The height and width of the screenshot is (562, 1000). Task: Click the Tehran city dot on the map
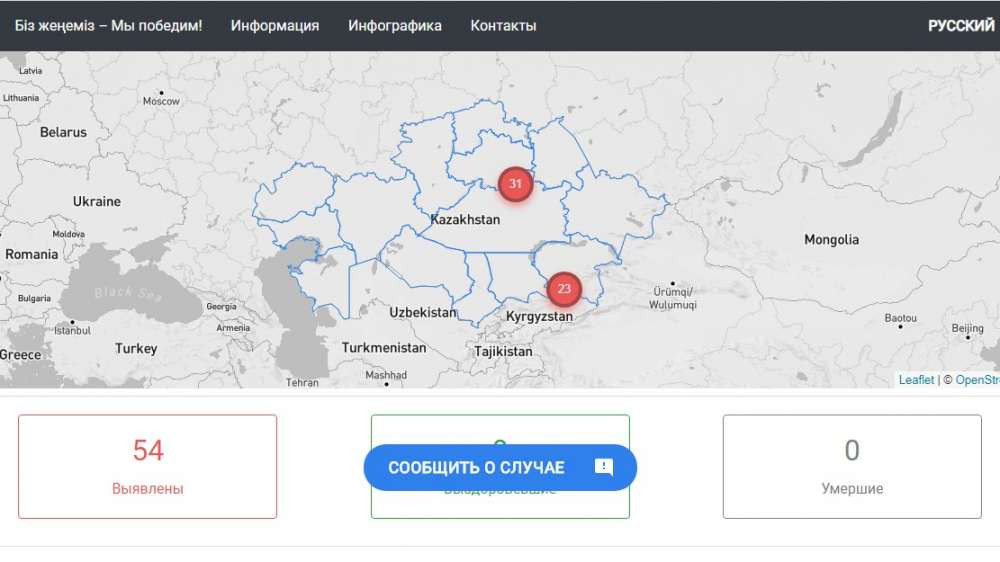pyautogui.click(x=302, y=371)
